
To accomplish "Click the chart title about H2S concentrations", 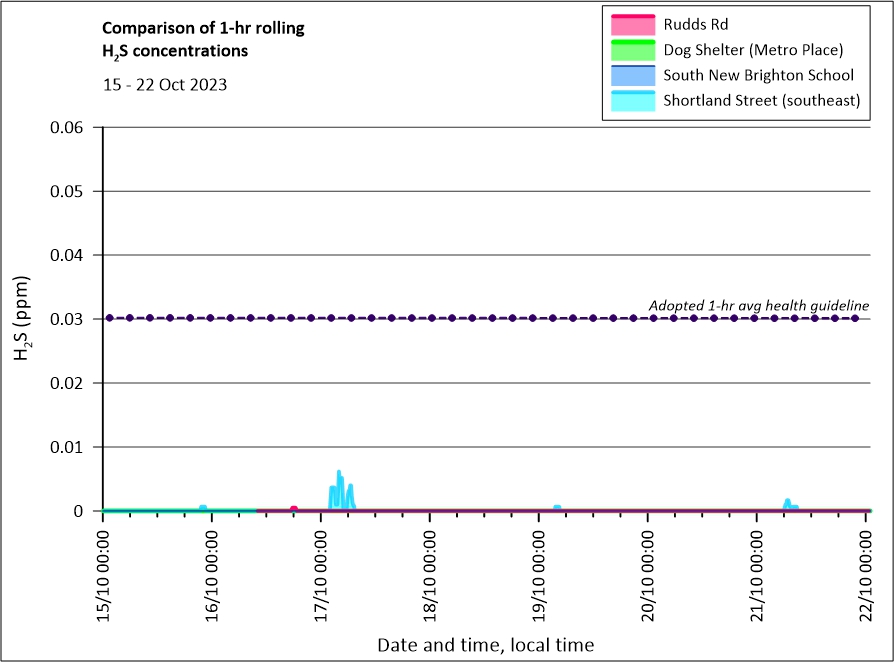I will coord(204,39).
